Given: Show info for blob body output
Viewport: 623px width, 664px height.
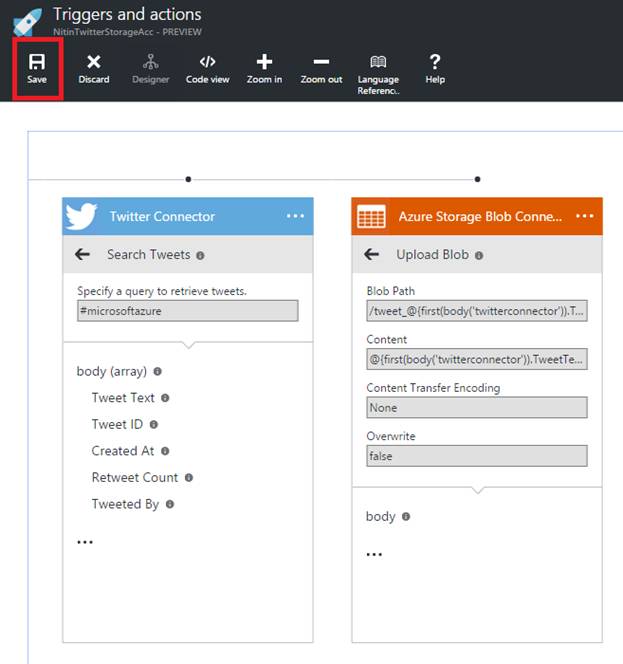Looking at the screenshot, I should tap(406, 517).
